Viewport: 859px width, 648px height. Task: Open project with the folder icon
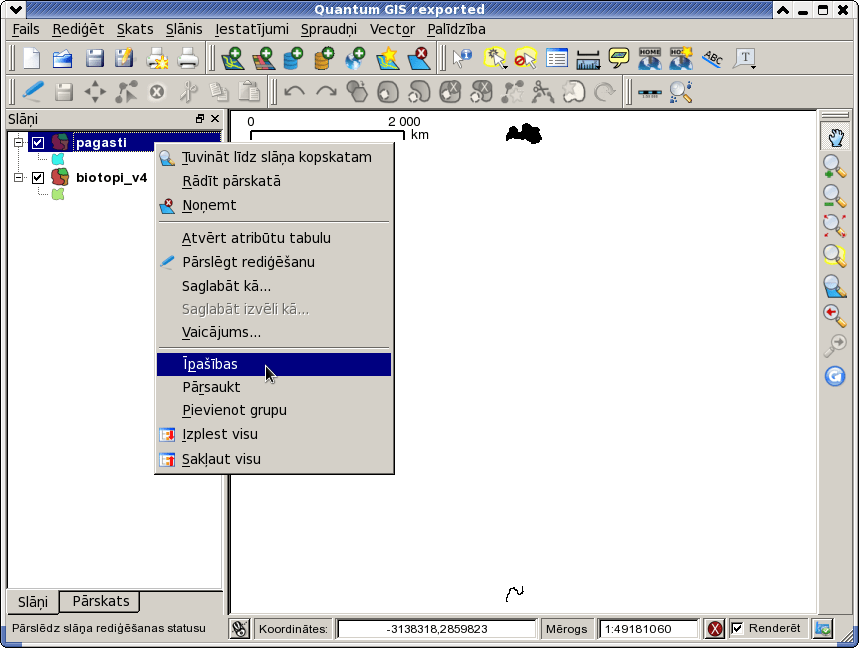[x=62, y=58]
